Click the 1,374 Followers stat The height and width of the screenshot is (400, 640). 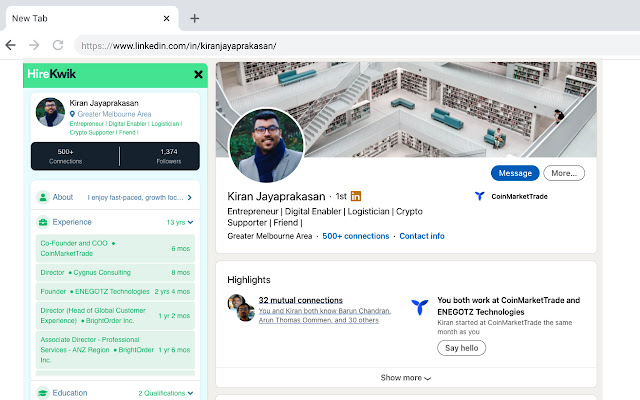[x=169, y=156]
